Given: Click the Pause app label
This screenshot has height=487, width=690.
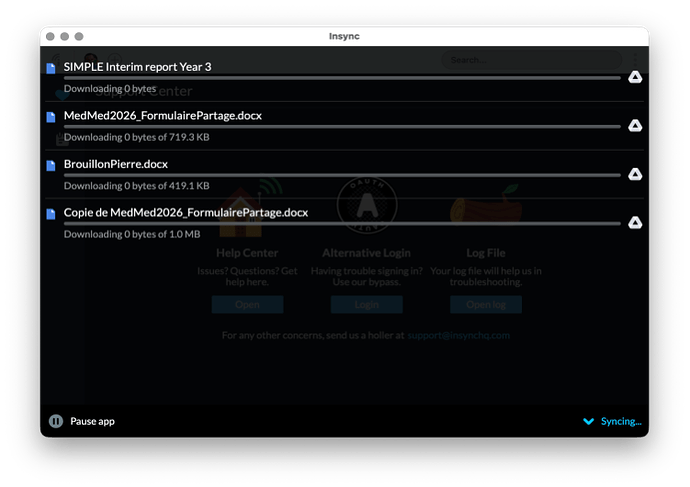Looking at the screenshot, I should pos(92,421).
